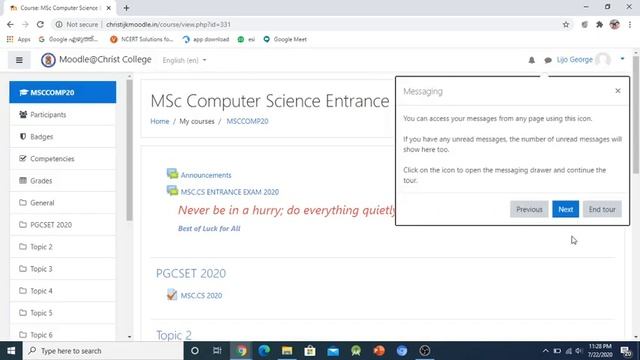The width and height of the screenshot is (640, 360).
Task: Click the Windows search box
Action: click(103, 351)
